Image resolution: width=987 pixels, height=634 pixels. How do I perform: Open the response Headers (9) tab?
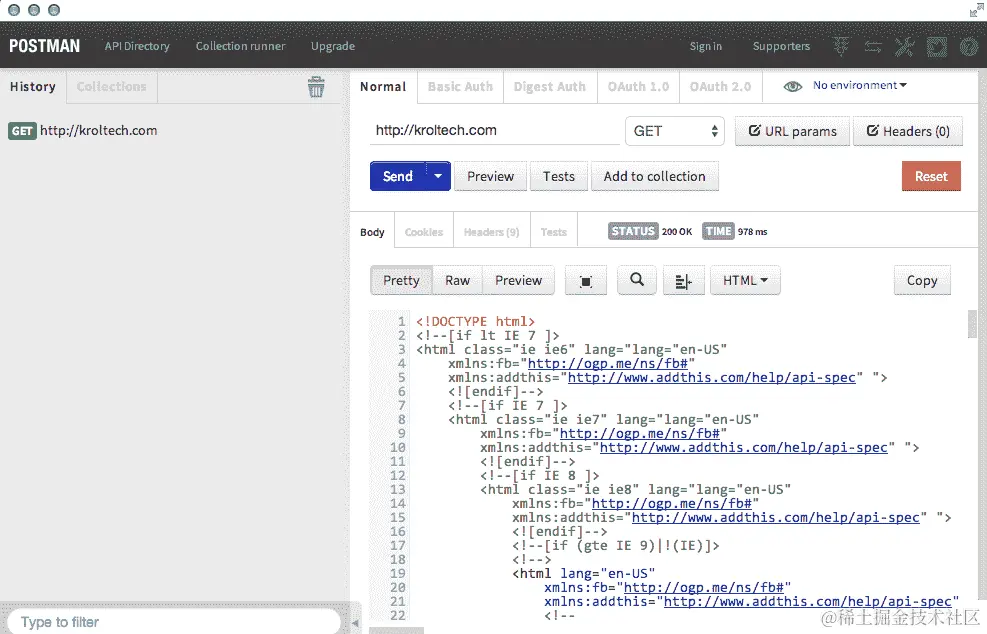pyautogui.click(x=492, y=232)
